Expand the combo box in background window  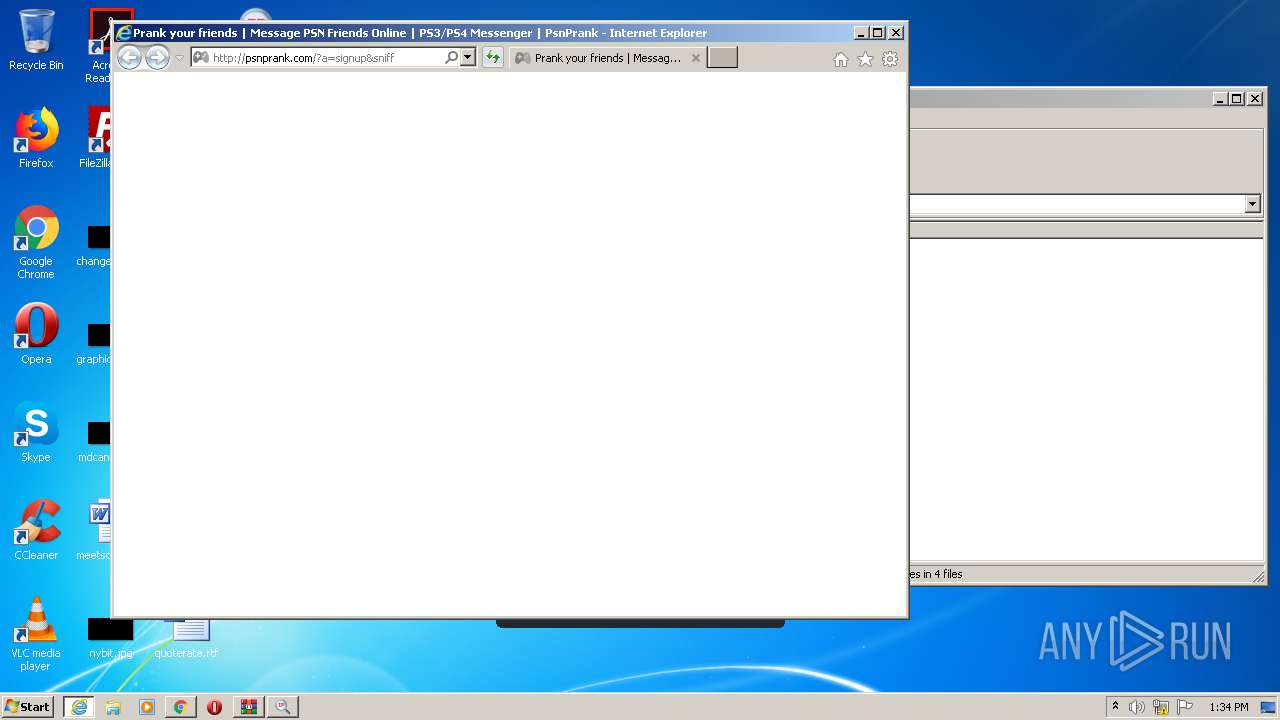click(1253, 204)
